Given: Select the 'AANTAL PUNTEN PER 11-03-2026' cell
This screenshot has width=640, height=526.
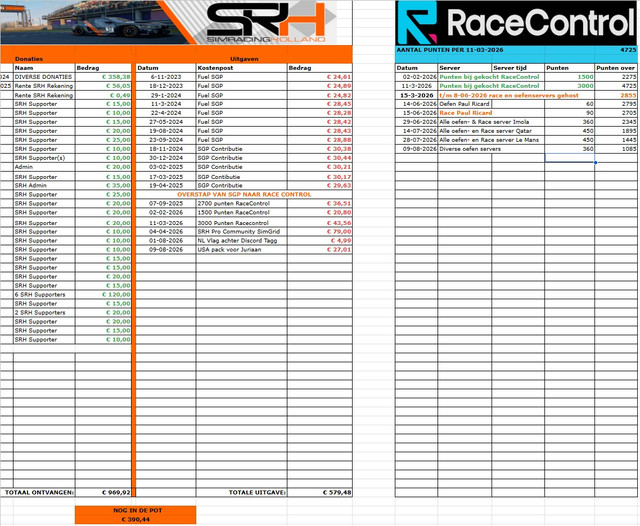Looking at the screenshot, I should pos(449,50).
